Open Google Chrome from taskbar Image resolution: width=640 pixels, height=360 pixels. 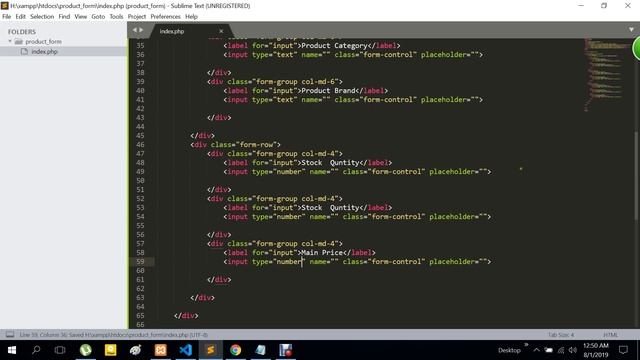tap(236, 350)
